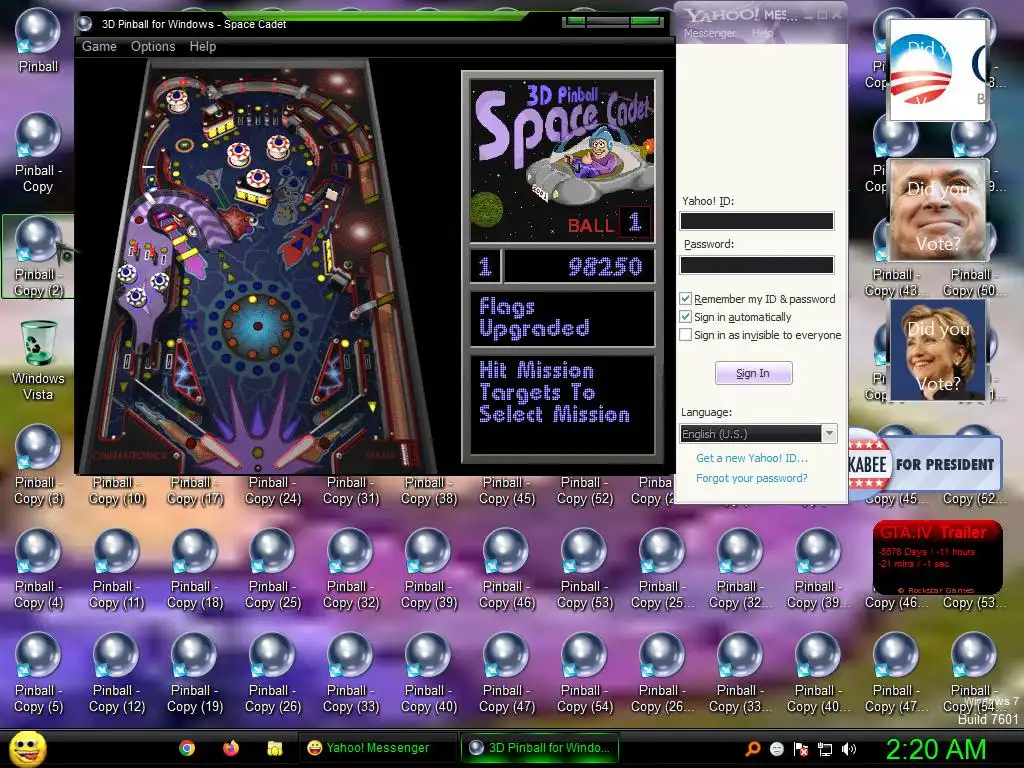Click the Hit Mission Targets message panel
Viewport: 1024px width, 768px height.
(x=563, y=404)
